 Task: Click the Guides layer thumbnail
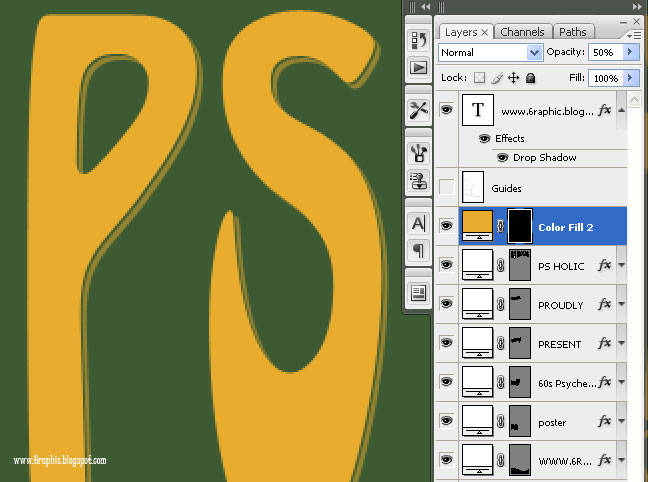pyautogui.click(x=473, y=187)
